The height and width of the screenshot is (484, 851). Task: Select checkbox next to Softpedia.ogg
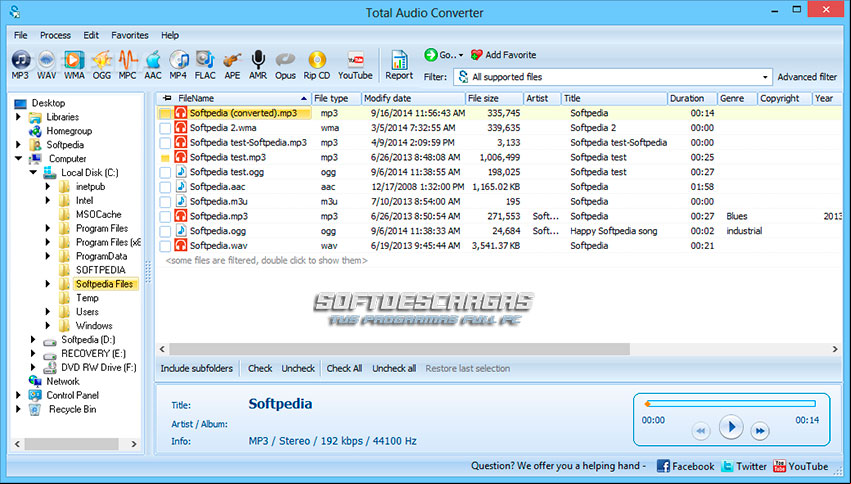(165, 231)
